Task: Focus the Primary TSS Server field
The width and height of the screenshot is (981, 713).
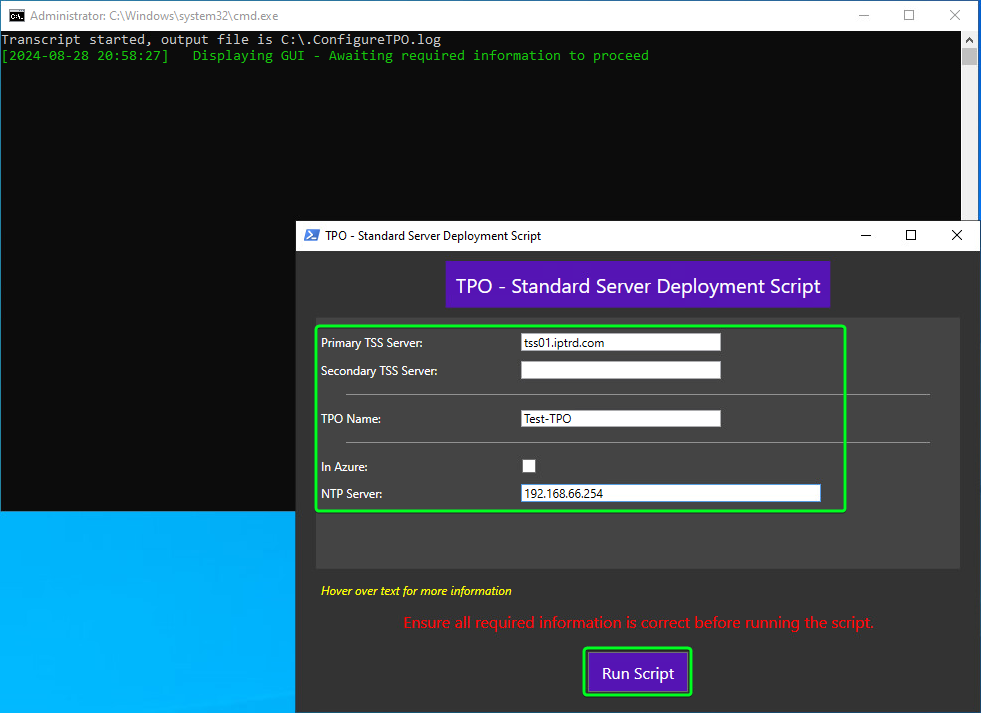Action: pos(621,342)
